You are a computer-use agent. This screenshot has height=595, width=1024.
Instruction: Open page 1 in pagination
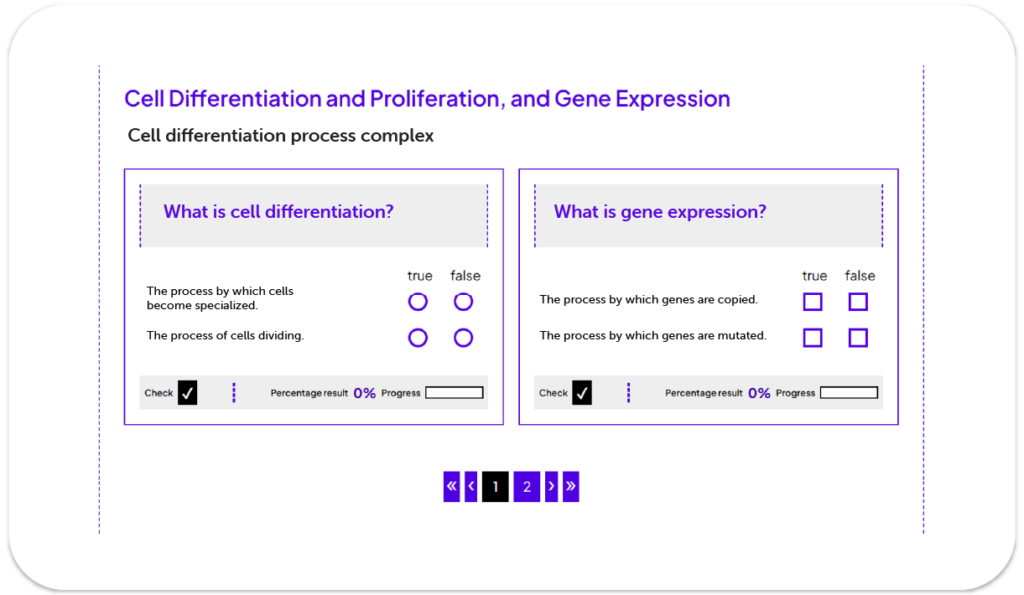495,487
